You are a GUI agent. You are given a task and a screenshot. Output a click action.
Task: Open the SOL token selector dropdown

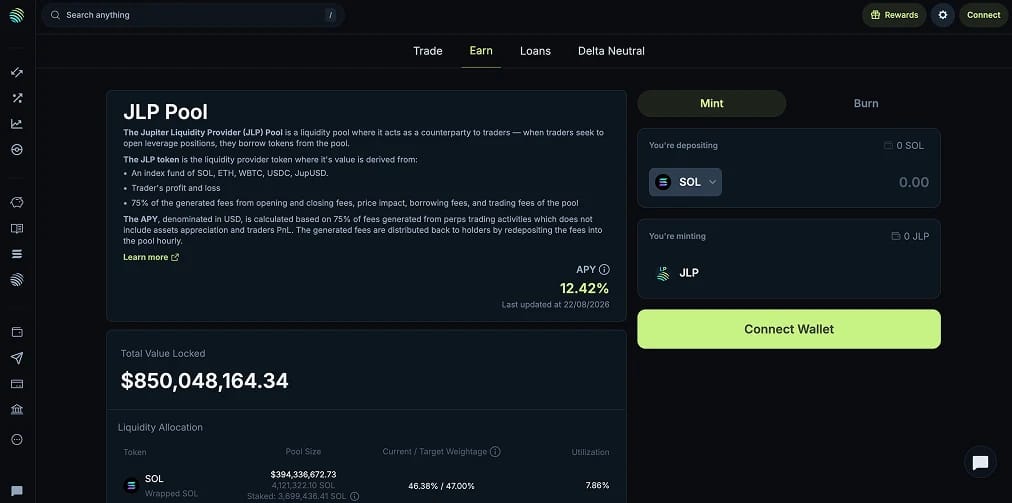(685, 182)
